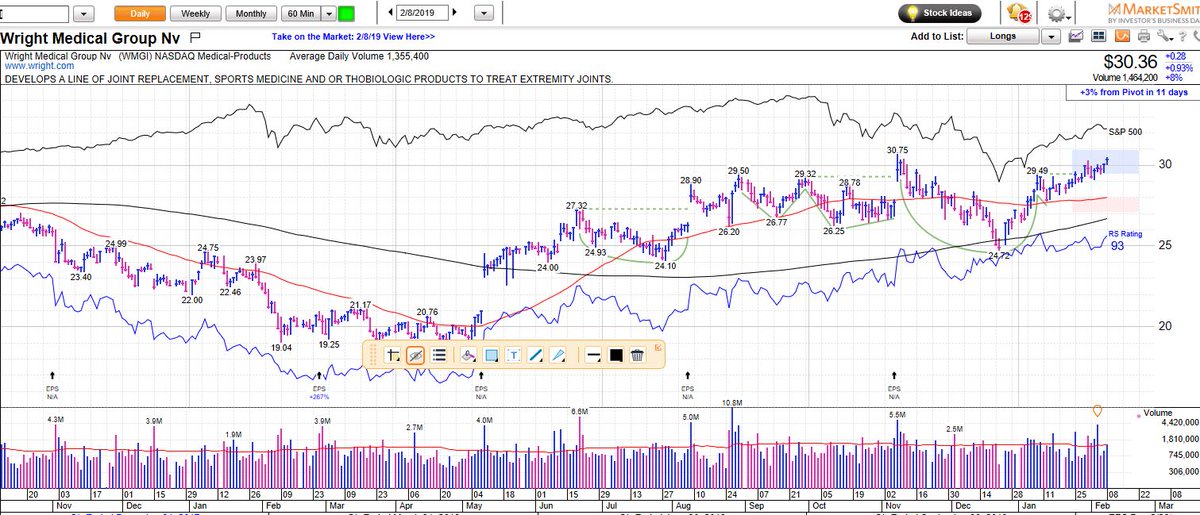Image resolution: width=1200 pixels, height=515 pixels.
Task: Open the drawing list icon
Action: (x=438, y=354)
